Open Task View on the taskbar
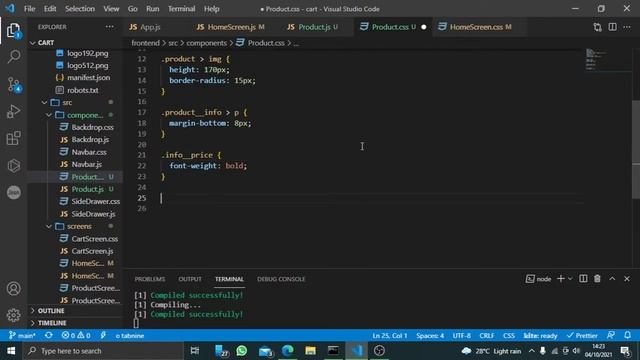This screenshot has width=640, height=360. (x=195, y=351)
